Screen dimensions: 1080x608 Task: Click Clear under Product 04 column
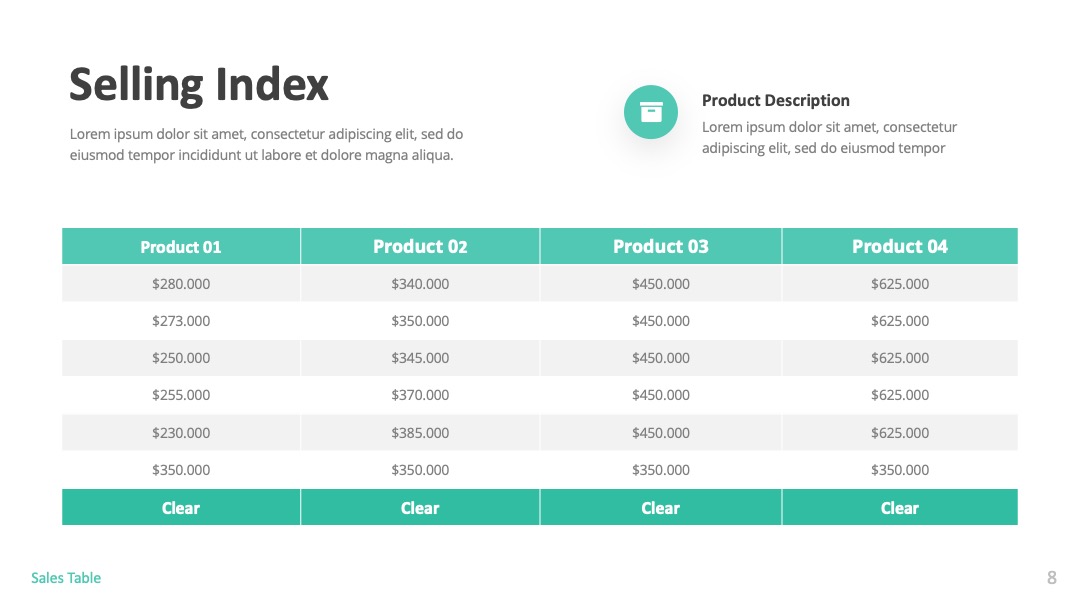coord(900,507)
